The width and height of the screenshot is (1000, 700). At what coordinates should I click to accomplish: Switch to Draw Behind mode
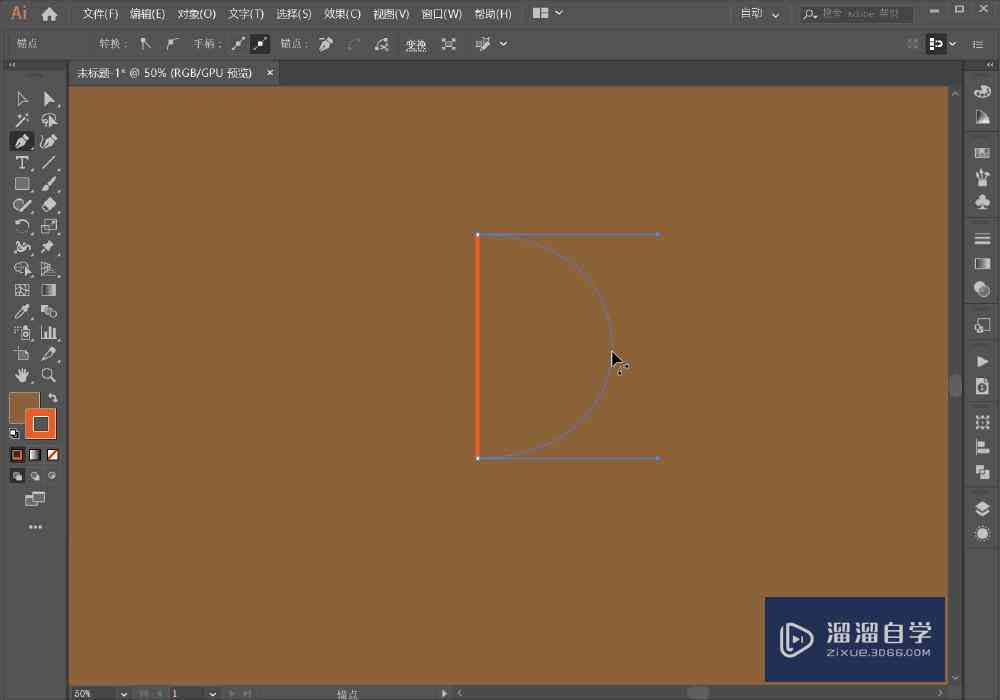click(x=35, y=476)
